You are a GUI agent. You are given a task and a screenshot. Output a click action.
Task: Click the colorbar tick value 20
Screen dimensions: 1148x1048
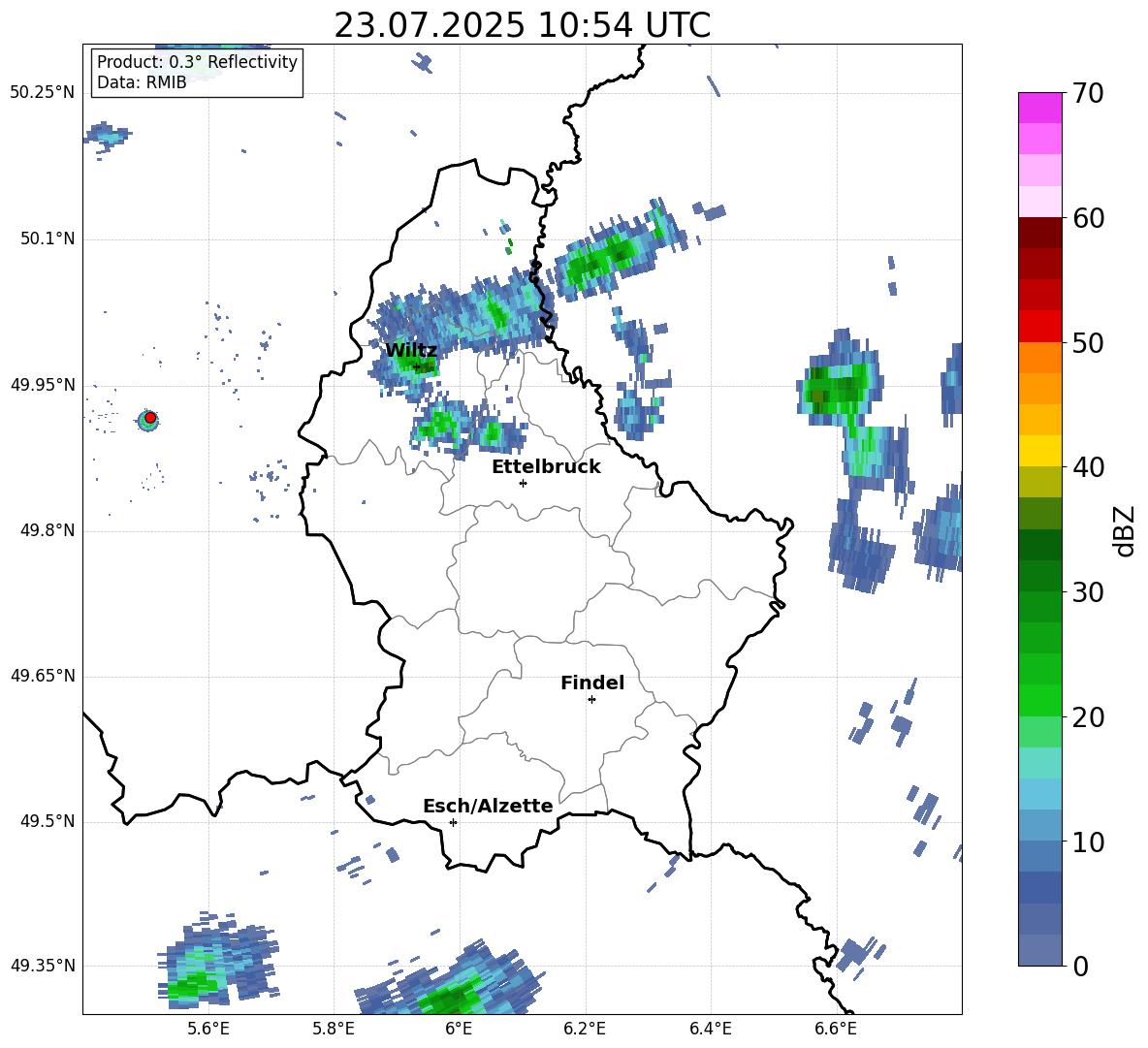coord(1088,717)
